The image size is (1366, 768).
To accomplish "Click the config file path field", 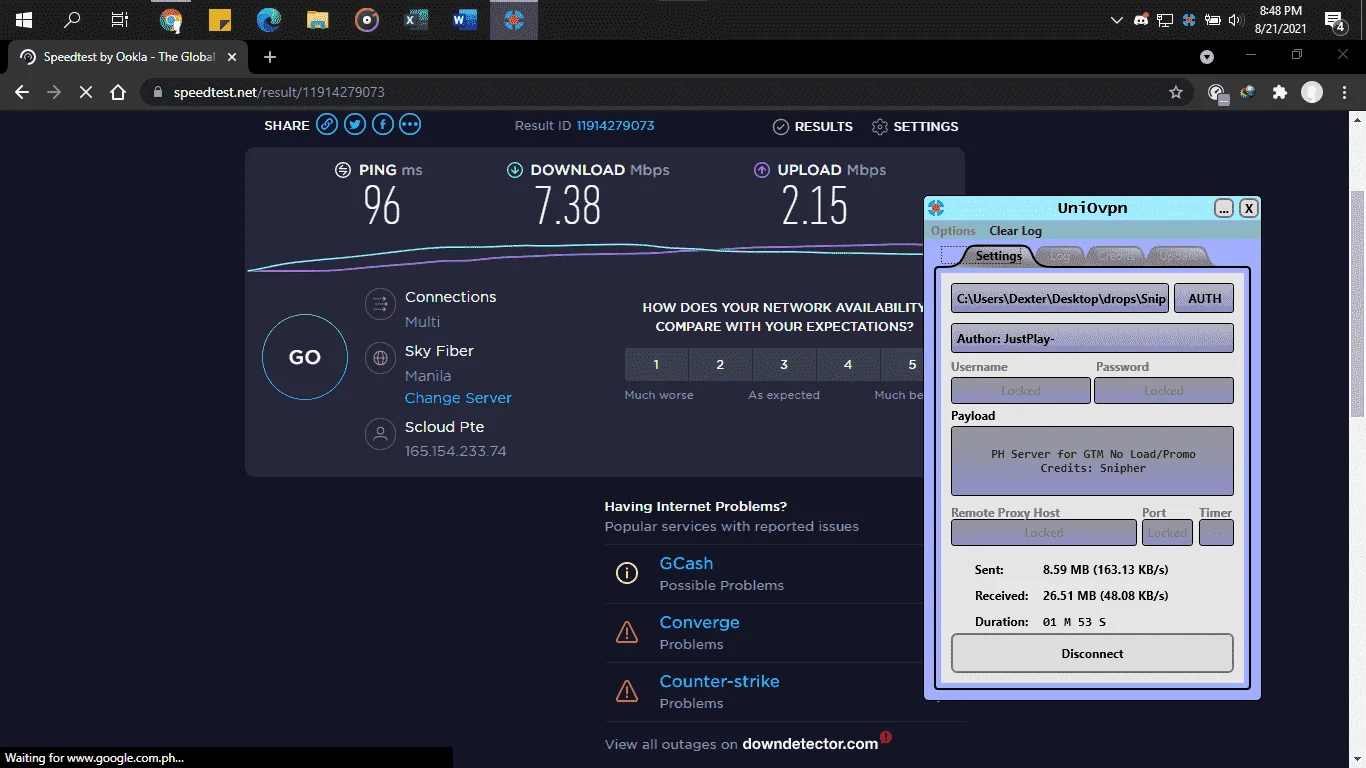I will (x=1060, y=298).
